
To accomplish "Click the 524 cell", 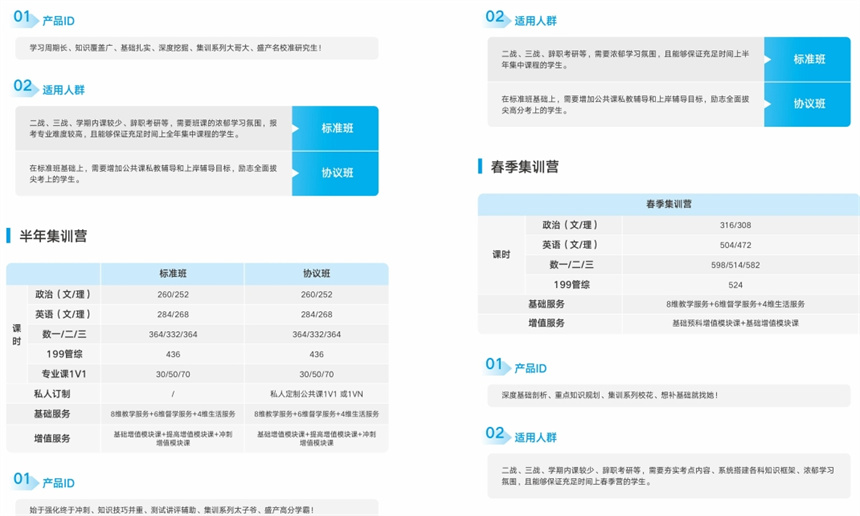I will (x=735, y=285).
